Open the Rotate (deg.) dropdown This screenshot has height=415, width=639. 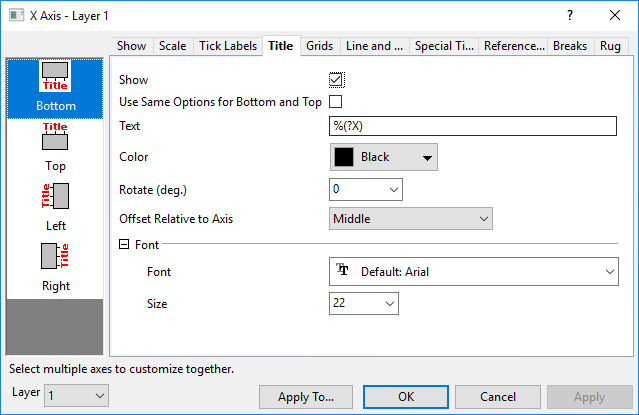point(365,188)
